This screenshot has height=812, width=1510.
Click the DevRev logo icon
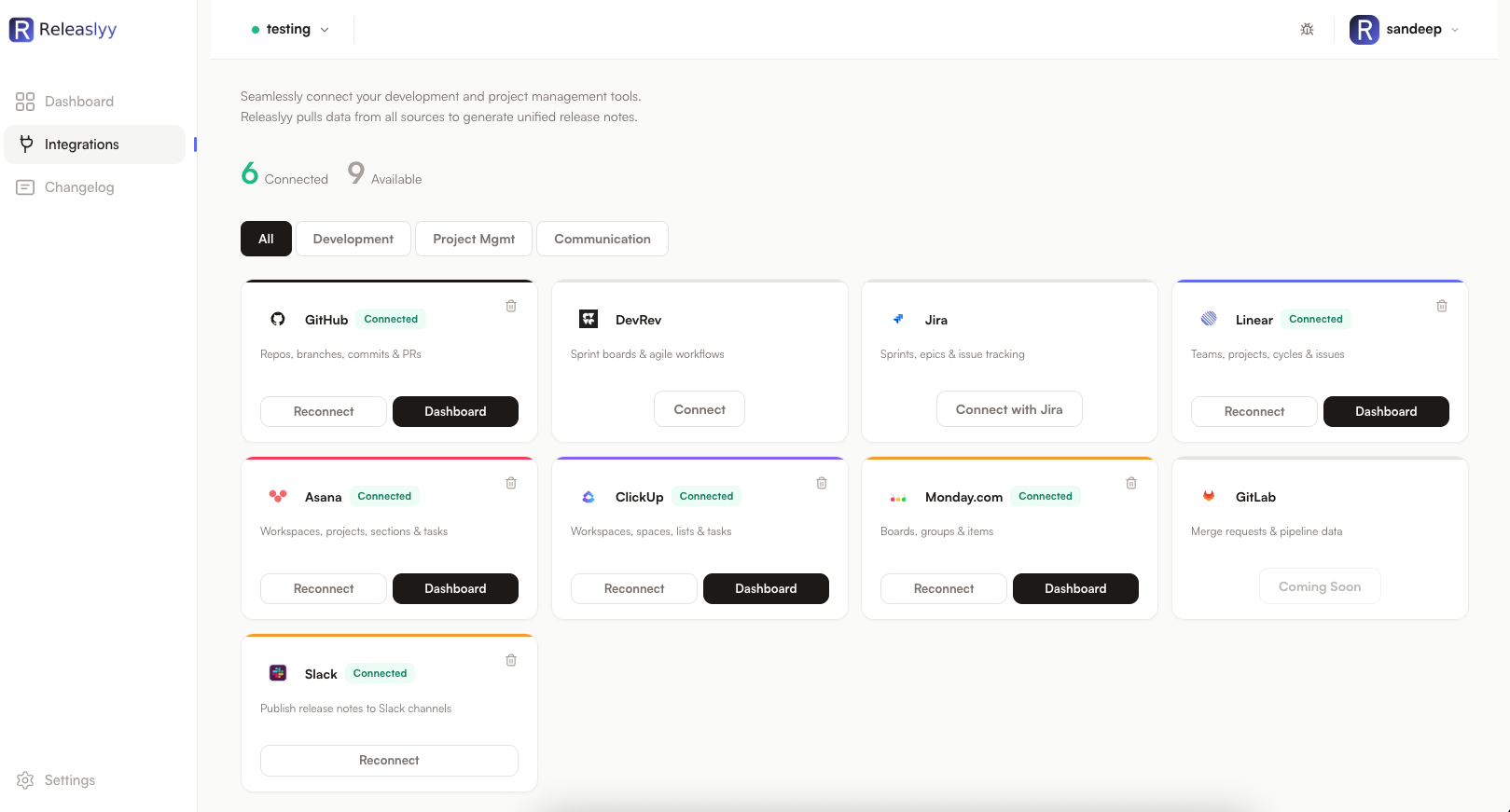click(589, 319)
